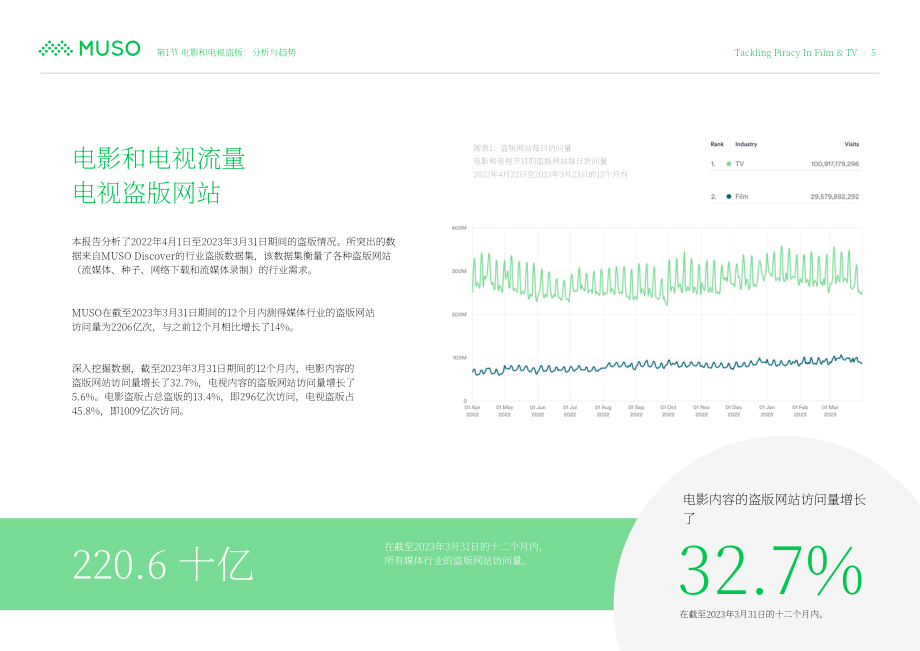Click the '01 Oct 2022' x-axis label
Image resolution: width=920 pixels, height=651 pixels.
[x=668, y=411]
